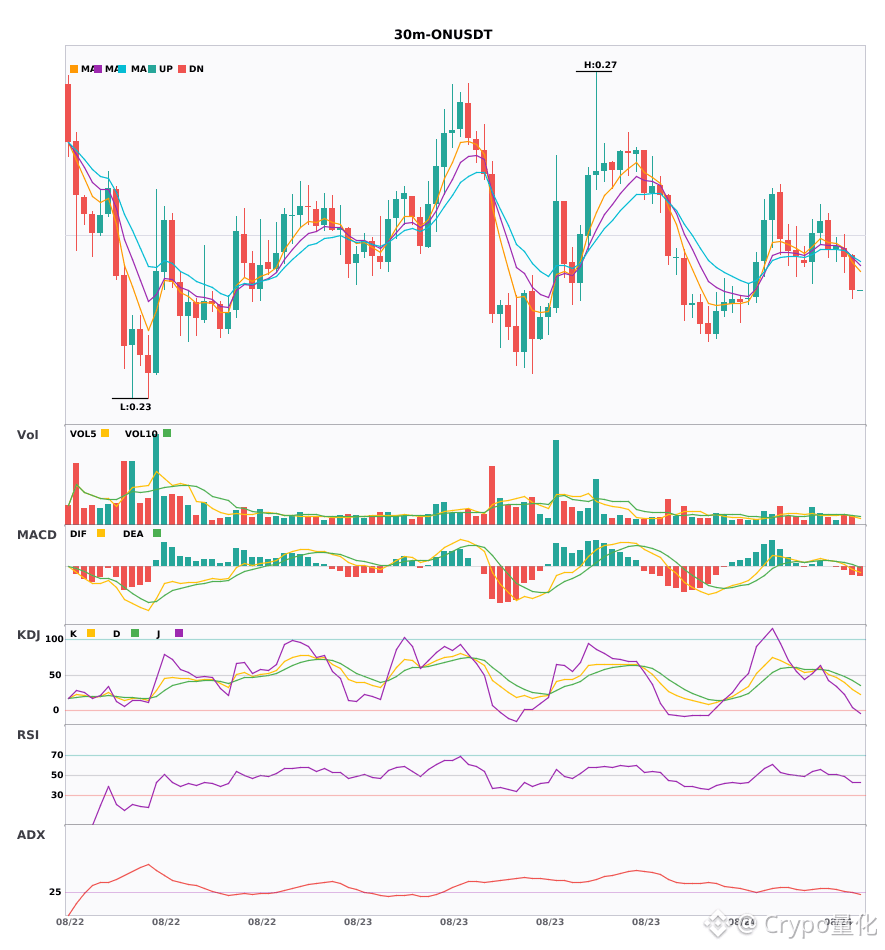Click the purple J legend swatch
The height and width of the screenshot is (950, 885).
coord(179,633)
